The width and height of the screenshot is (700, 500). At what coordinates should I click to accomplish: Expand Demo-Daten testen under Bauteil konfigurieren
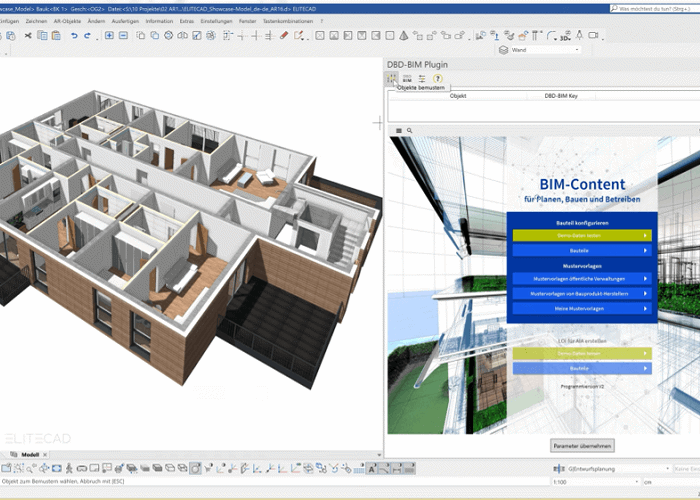[x=582, y=235]
